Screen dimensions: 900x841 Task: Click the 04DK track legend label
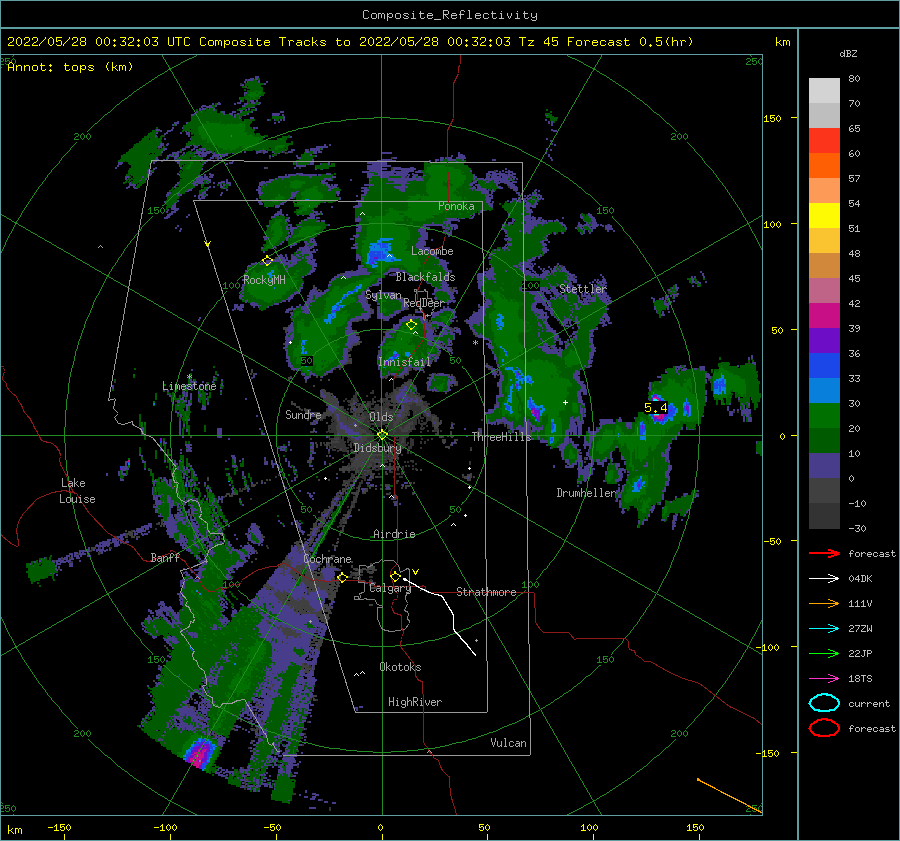click(x=860, y=579)
